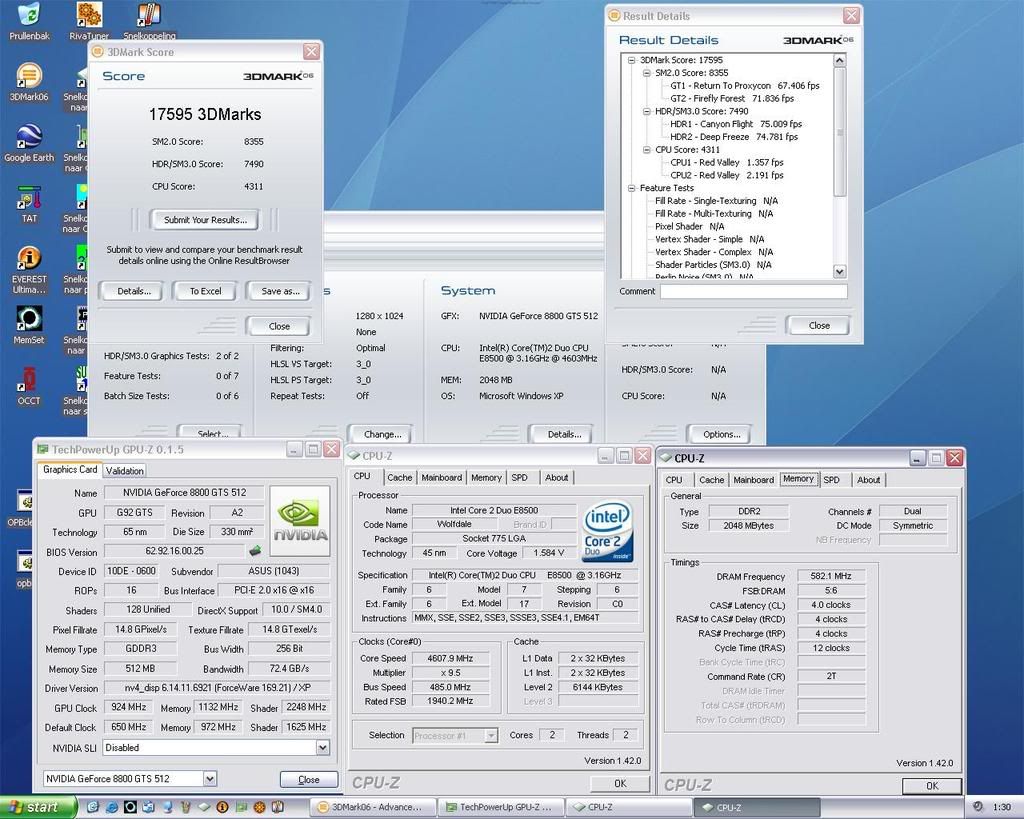Click the Comment field in Result Details

[x=754, y=291]
